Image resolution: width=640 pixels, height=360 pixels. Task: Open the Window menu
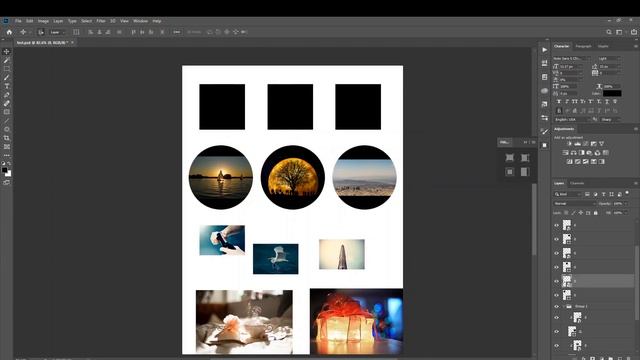(x=140, y=21)
